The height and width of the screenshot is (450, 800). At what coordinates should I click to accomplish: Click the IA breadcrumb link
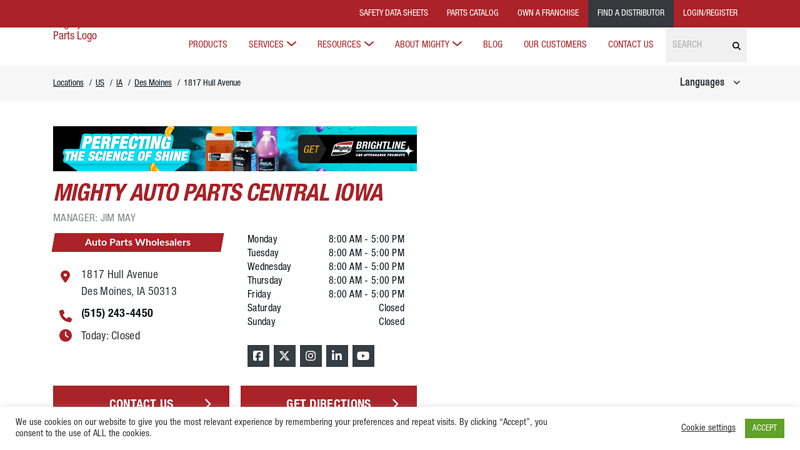(x=119, y=83)
